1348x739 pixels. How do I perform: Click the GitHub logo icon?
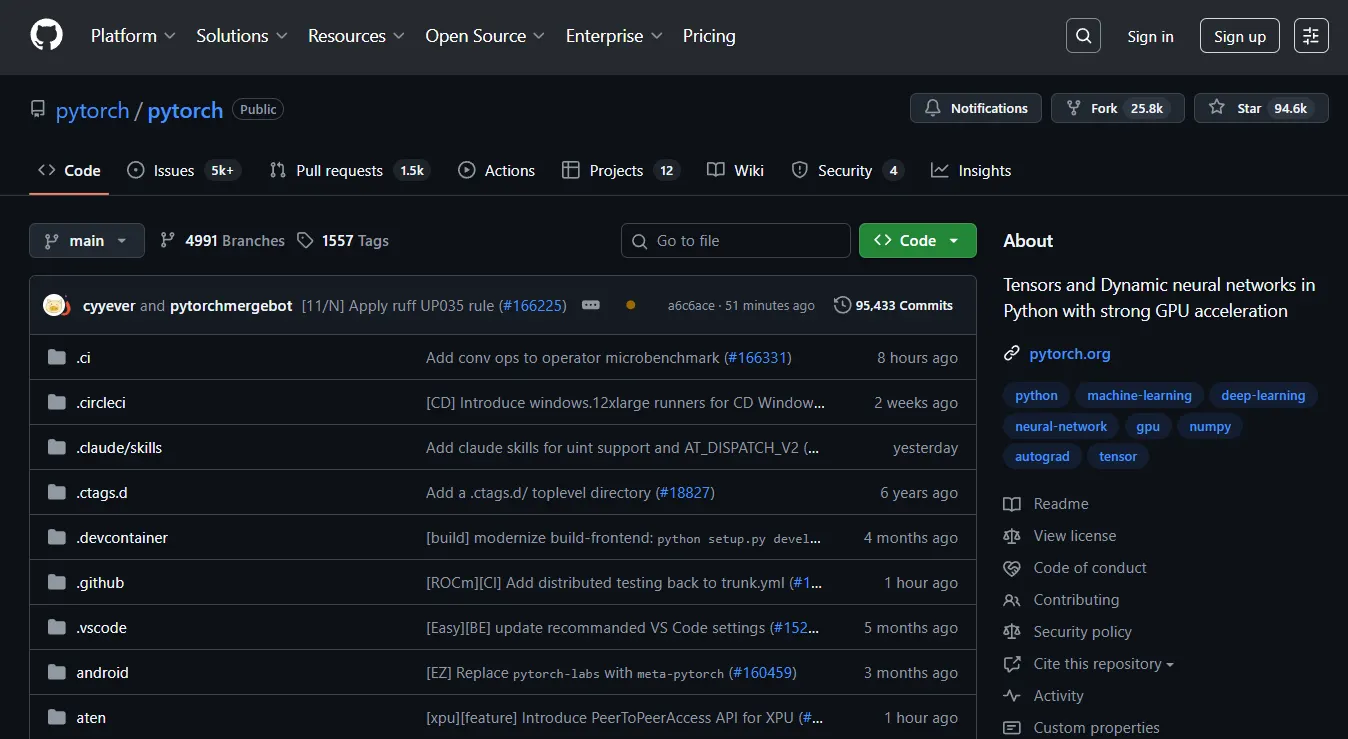coord(46,36)
